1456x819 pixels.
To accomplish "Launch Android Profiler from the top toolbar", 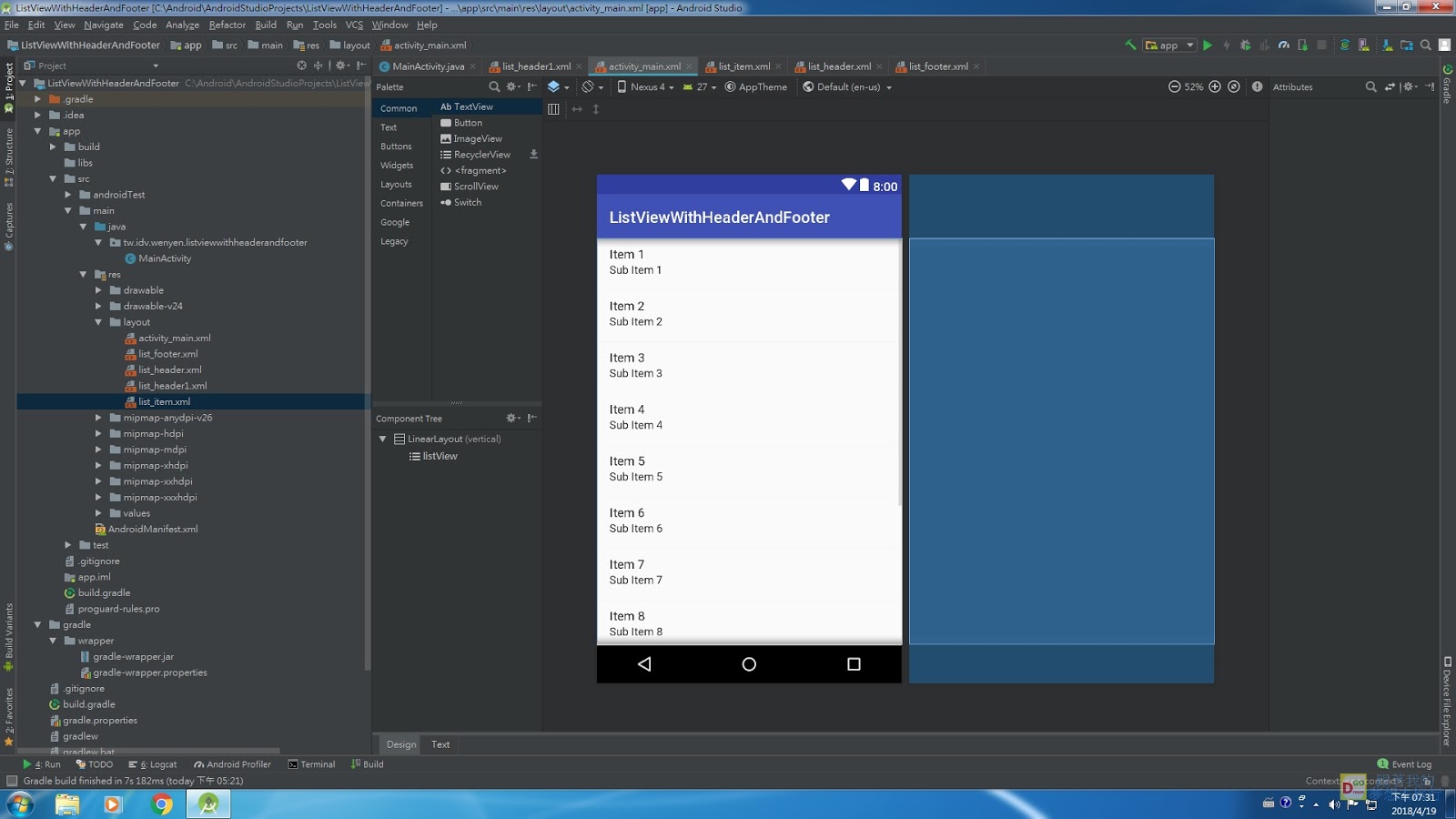I will pyautogui.click(x=1285, y=45).
